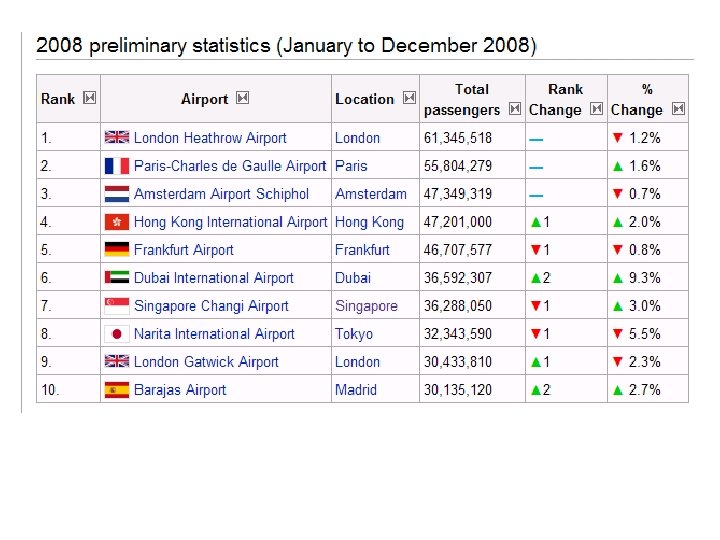Click the Rank Change sort icon

click(596, 109)
